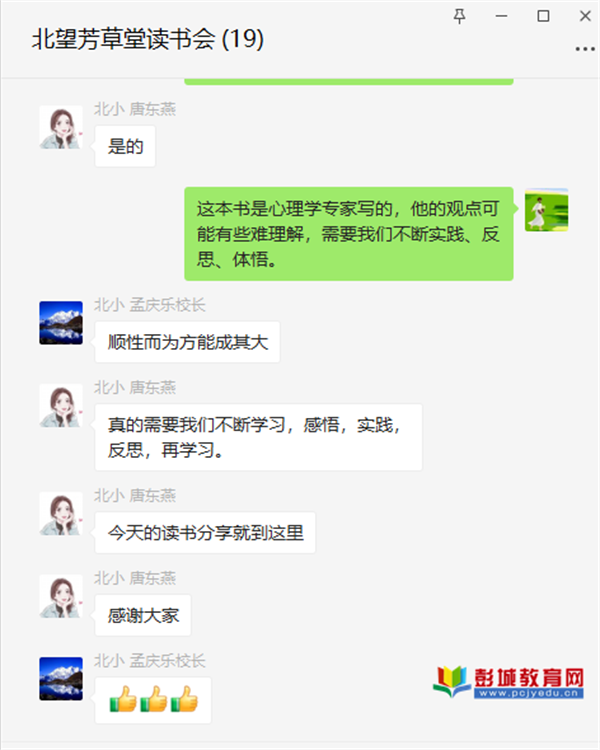Click the group title 北望芳草堂读书会 (19)
The image size is (600, 750).
tap(148, 39)
